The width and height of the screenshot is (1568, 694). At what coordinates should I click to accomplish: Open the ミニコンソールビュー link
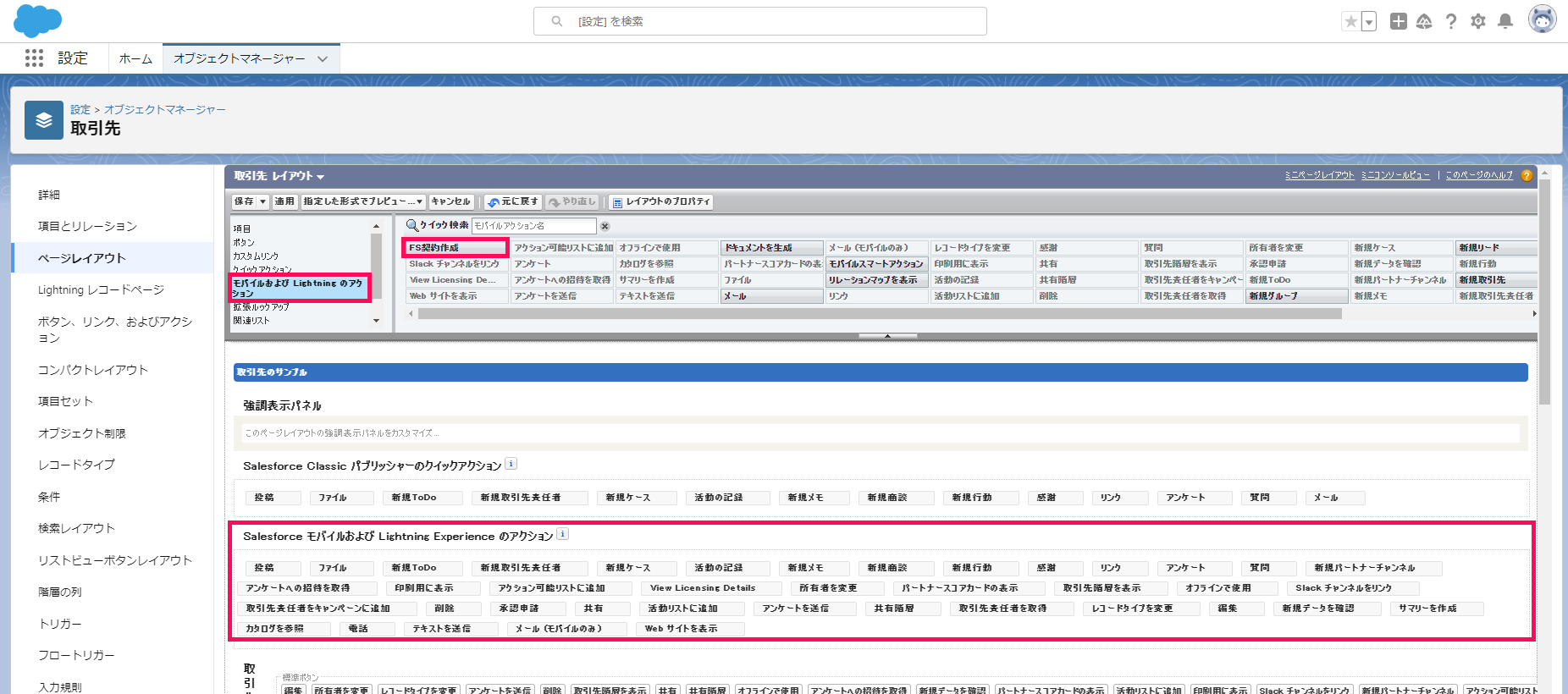coord(1395,175)
